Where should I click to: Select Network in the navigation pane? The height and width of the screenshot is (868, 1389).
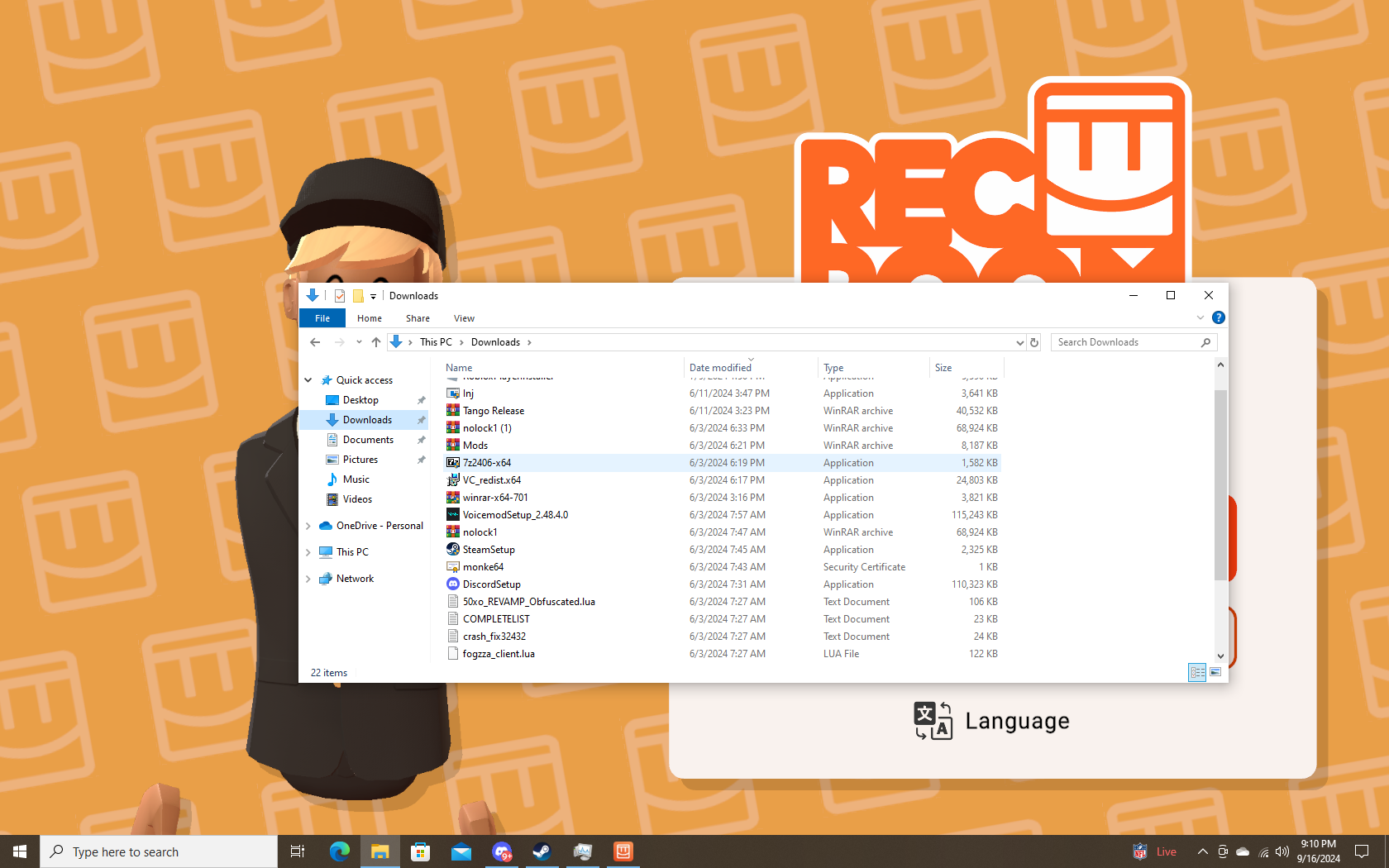pyautogui.click(x=355, y=579)
